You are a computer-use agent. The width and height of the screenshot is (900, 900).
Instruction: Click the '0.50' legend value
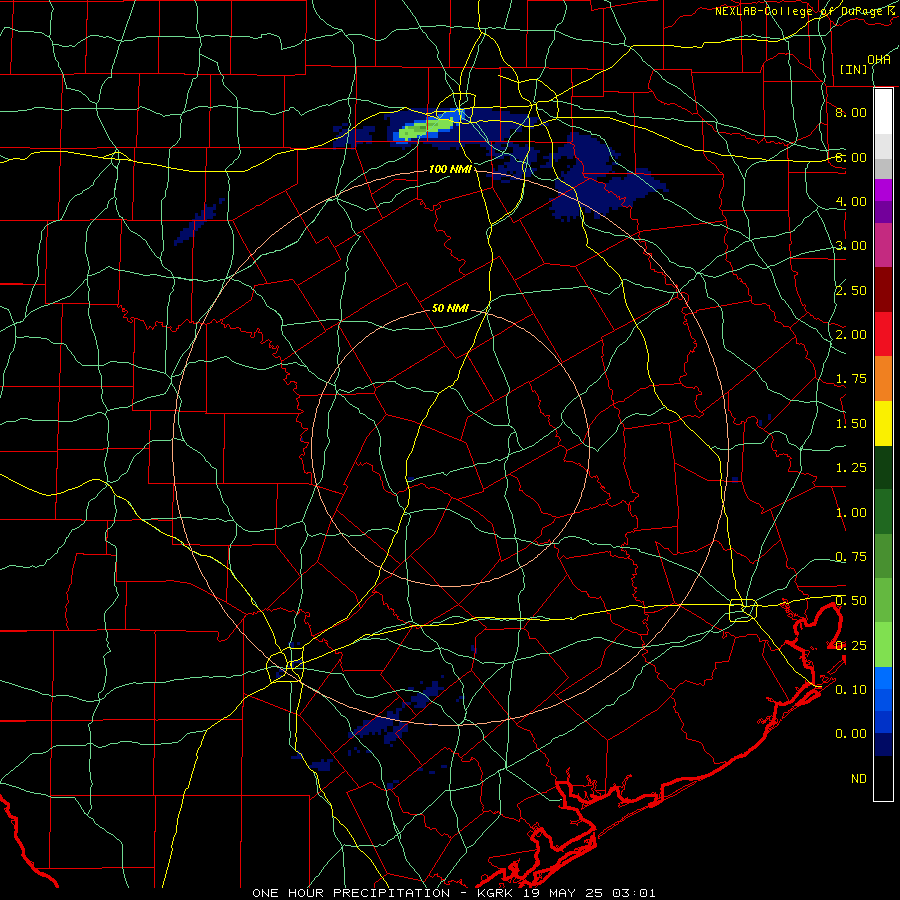click(x=851, y=601)
